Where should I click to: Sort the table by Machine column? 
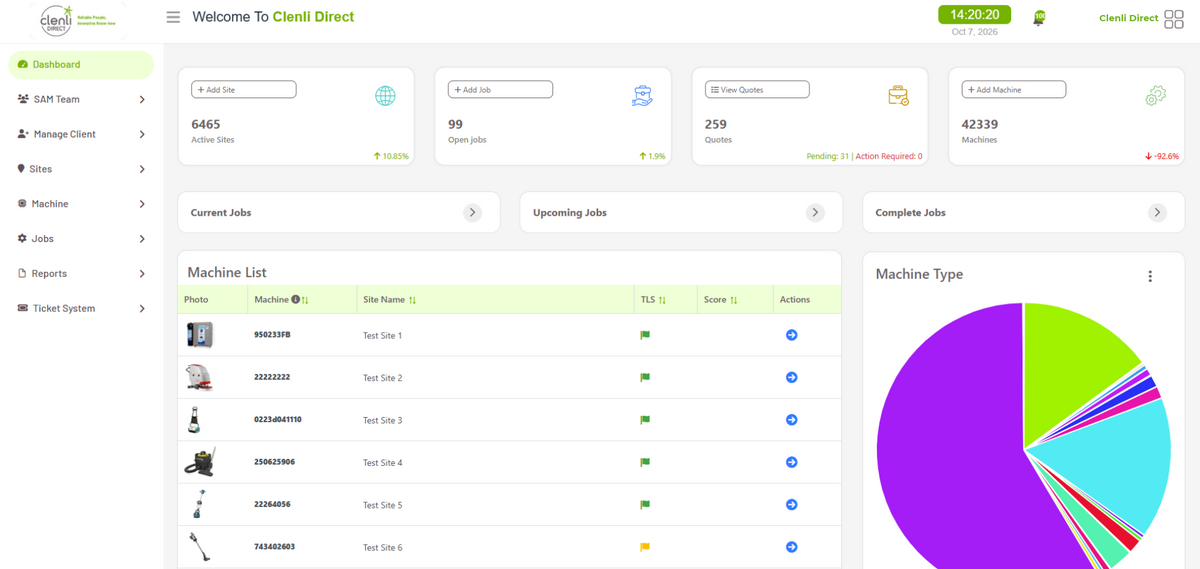click(306, 300)
